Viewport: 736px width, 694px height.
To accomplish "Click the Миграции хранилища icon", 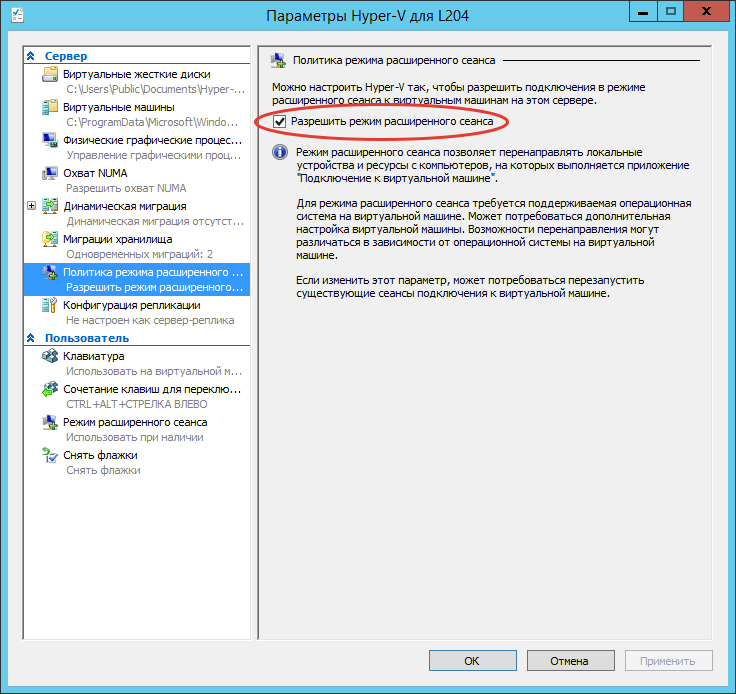I will [x=50, y=239].
